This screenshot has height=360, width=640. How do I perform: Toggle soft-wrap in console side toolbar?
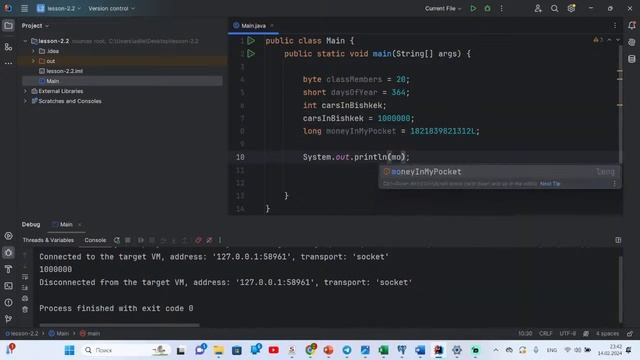coord(25,277)
